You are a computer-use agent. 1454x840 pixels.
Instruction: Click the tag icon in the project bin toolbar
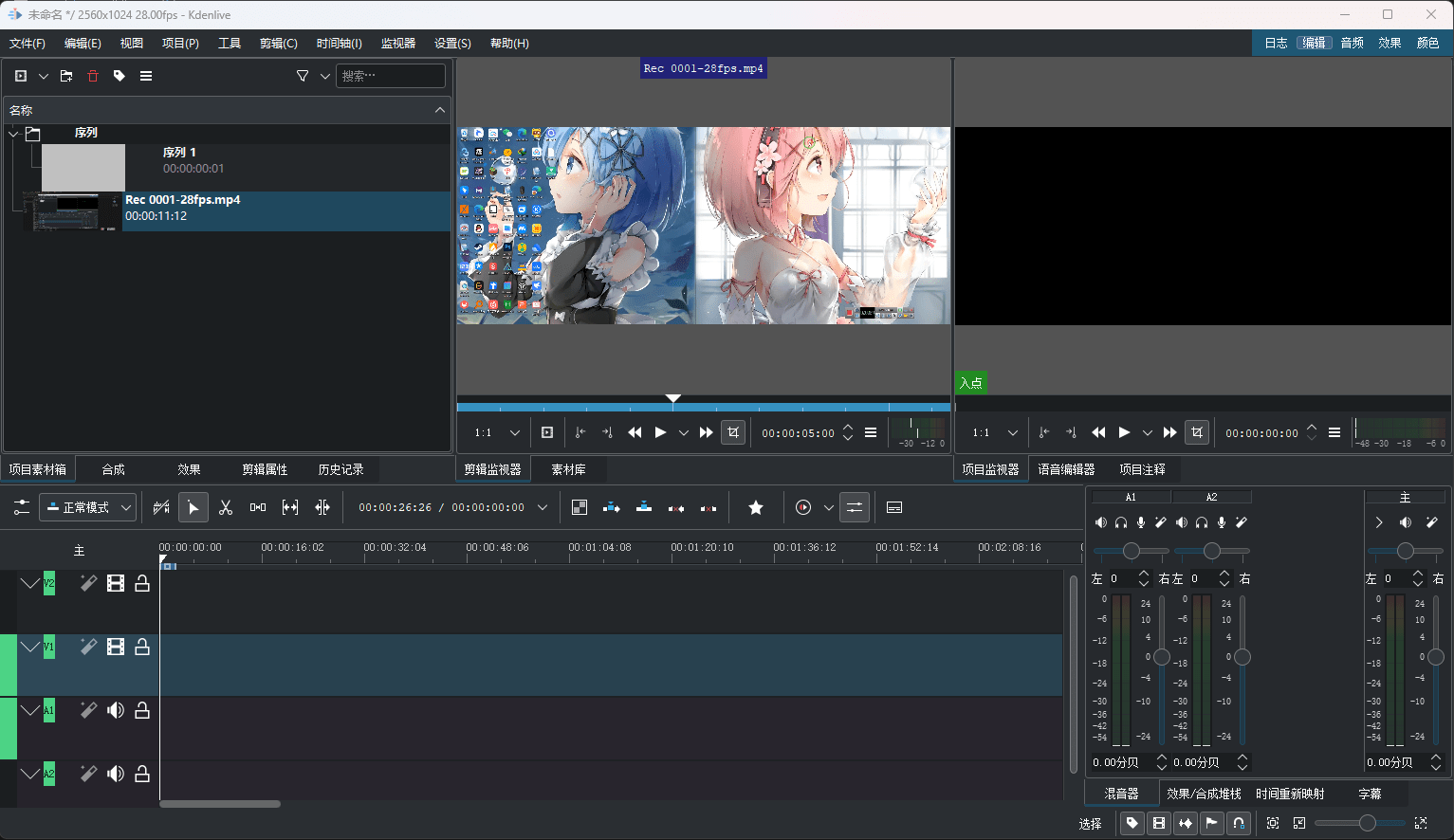click(x=118, y=75)
